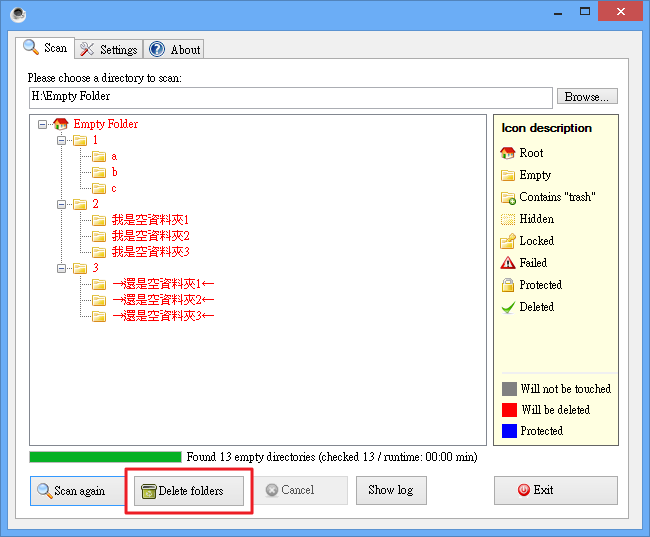The height and width of the screenshot is (537, 650).
Task: Click the Empty folder icon in legend
Action: pos(508,175)
